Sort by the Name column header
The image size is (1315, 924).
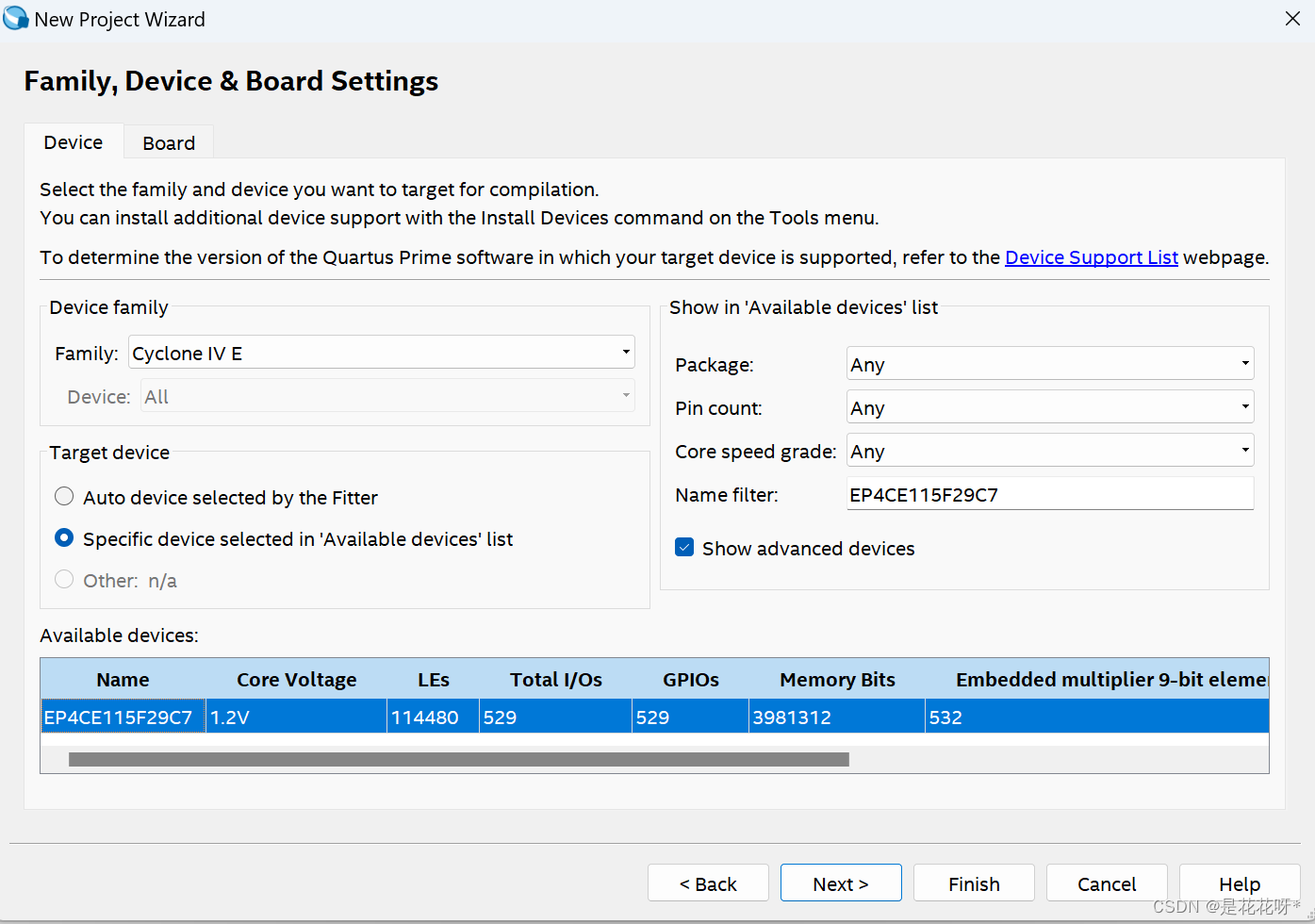pyautogui.click(x=123, y=679)
